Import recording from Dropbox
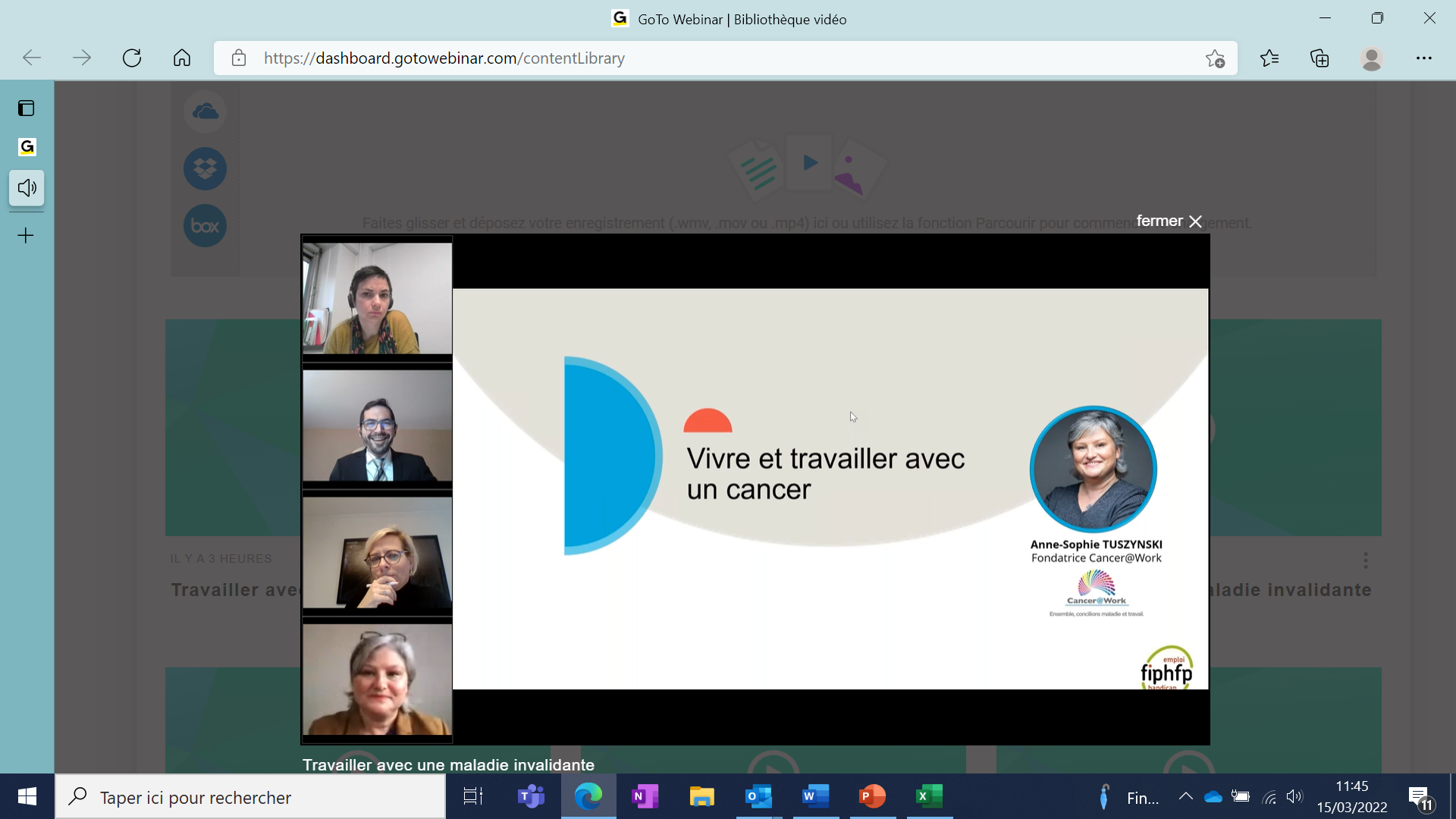 205,168
